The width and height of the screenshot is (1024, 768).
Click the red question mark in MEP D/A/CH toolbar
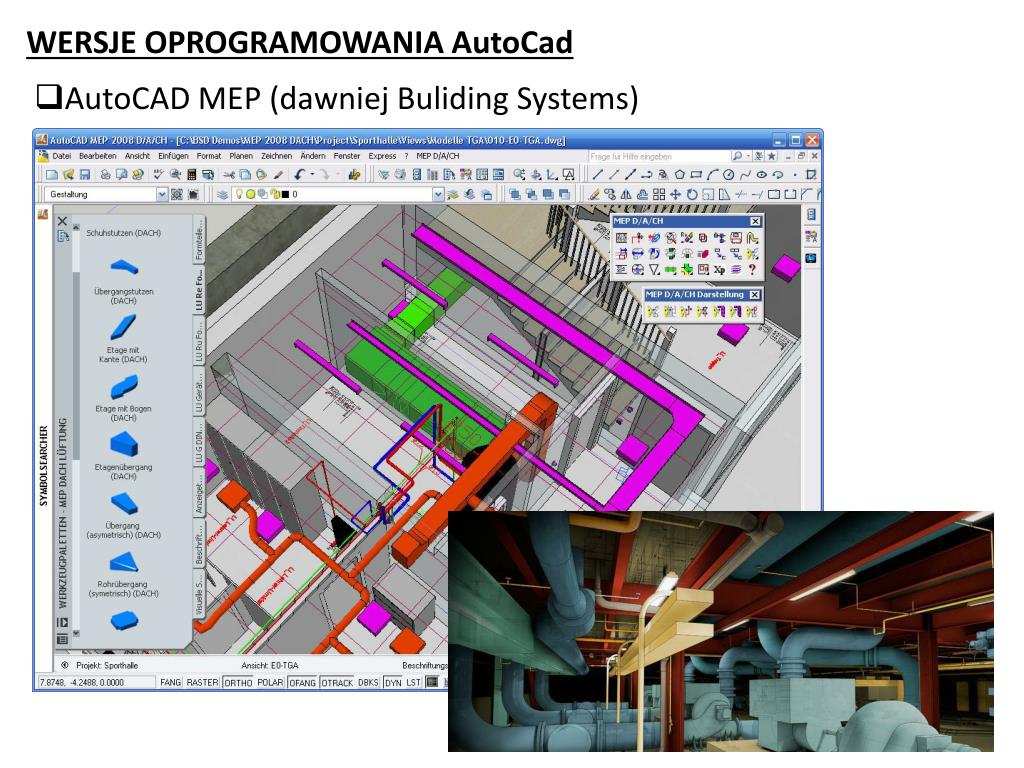pos(752,269)
